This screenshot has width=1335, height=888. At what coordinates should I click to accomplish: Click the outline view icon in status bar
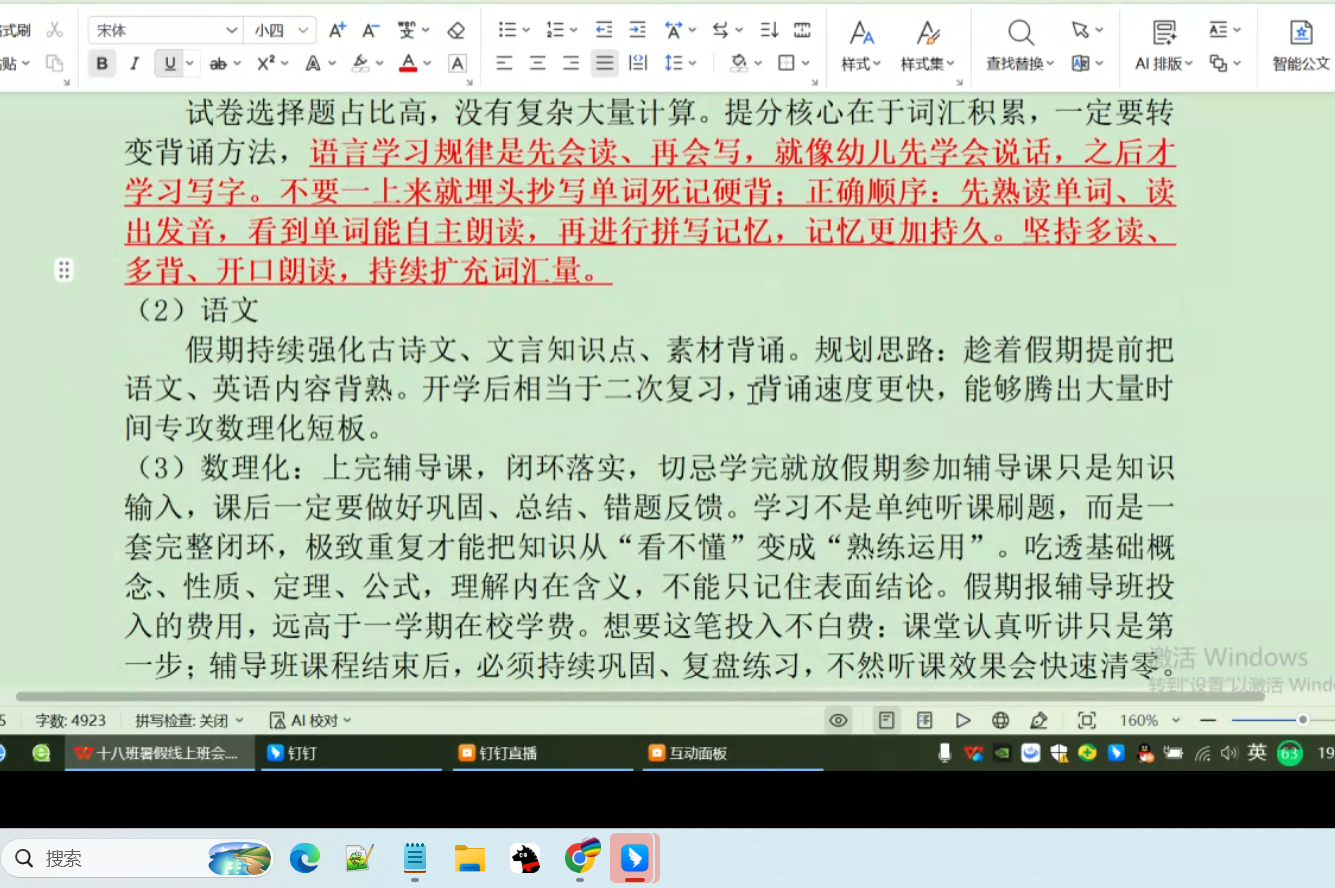pos(925,720)
